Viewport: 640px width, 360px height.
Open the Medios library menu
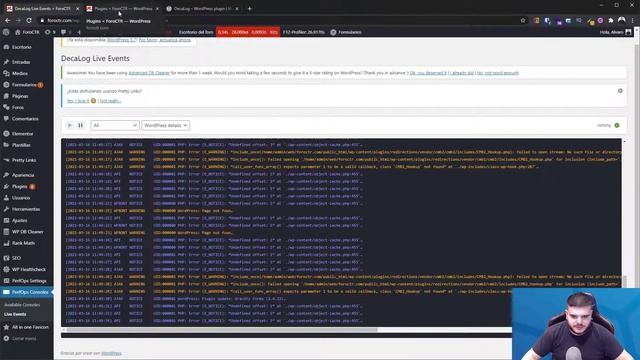tap(20, 73)
